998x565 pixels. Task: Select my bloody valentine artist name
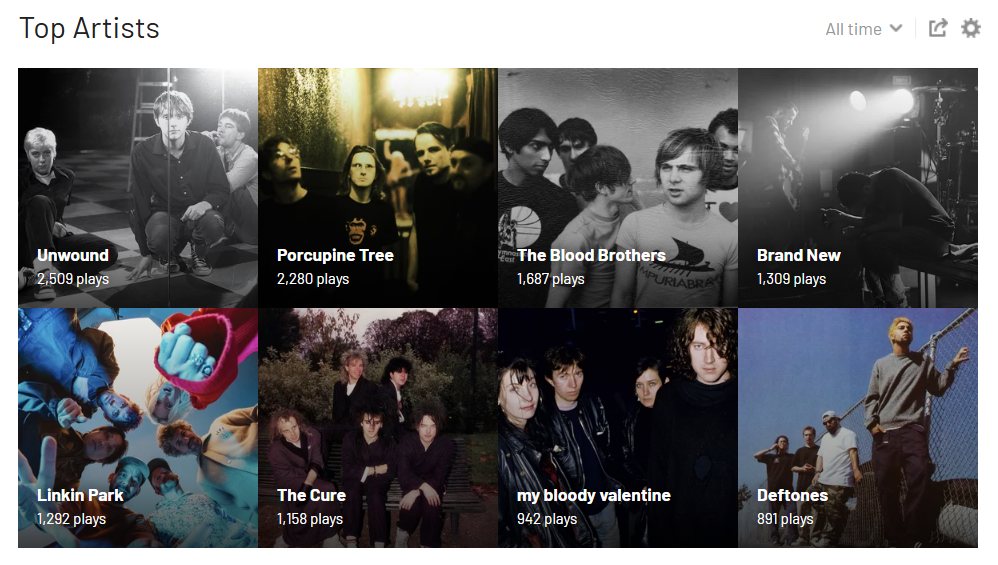coord(594,495)
